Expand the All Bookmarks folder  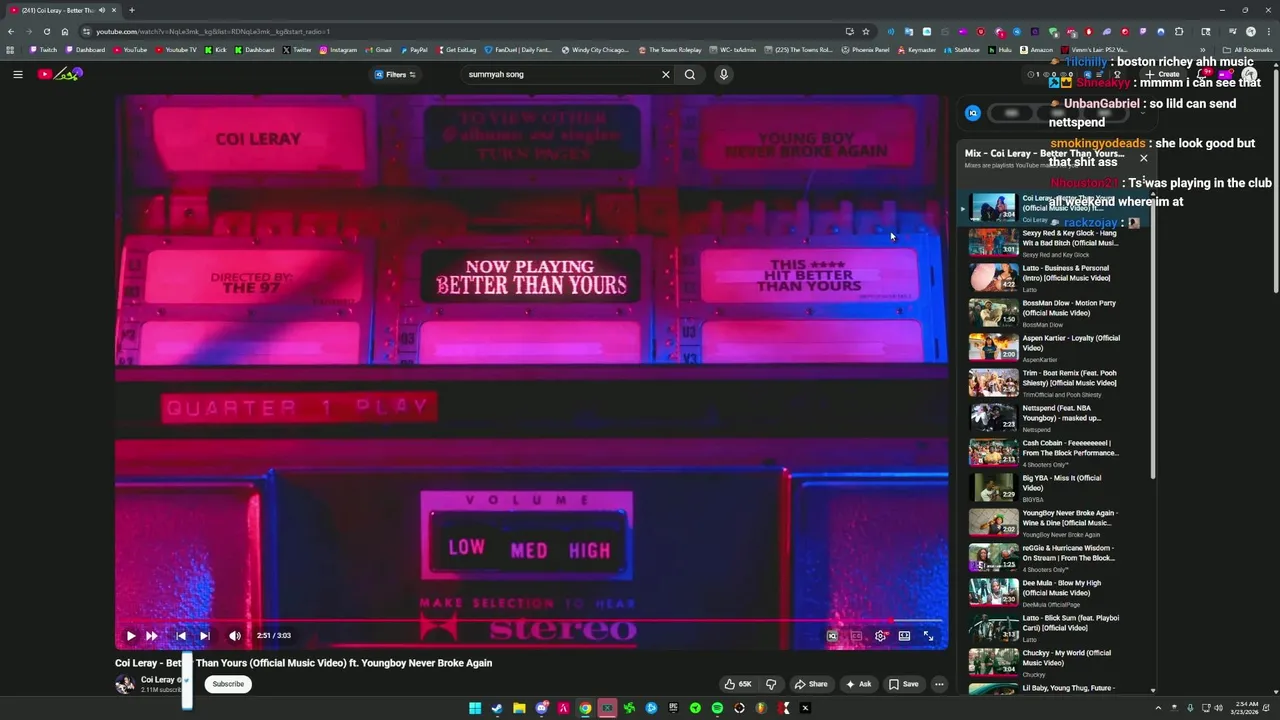click(x=1247, y=50)
